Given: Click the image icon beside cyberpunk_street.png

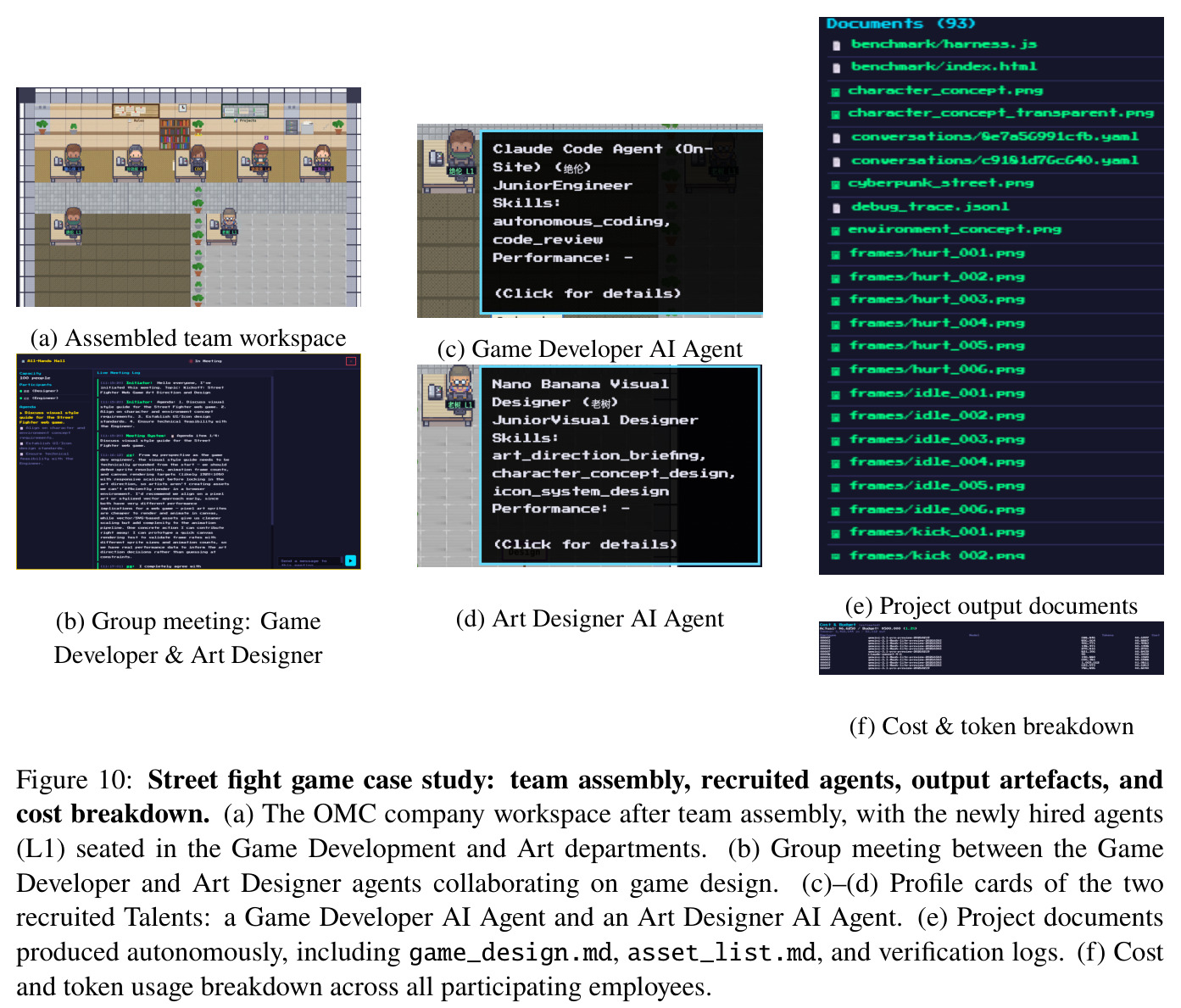Looking at the screenshot, I should pos(835,184).
